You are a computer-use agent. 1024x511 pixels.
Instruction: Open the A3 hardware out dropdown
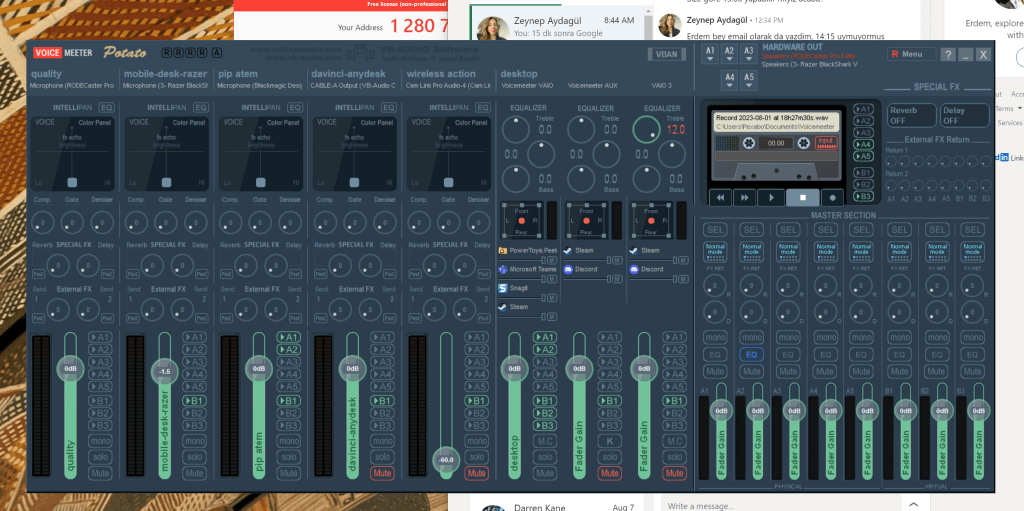pyautogui.click(x=748, y=54)
